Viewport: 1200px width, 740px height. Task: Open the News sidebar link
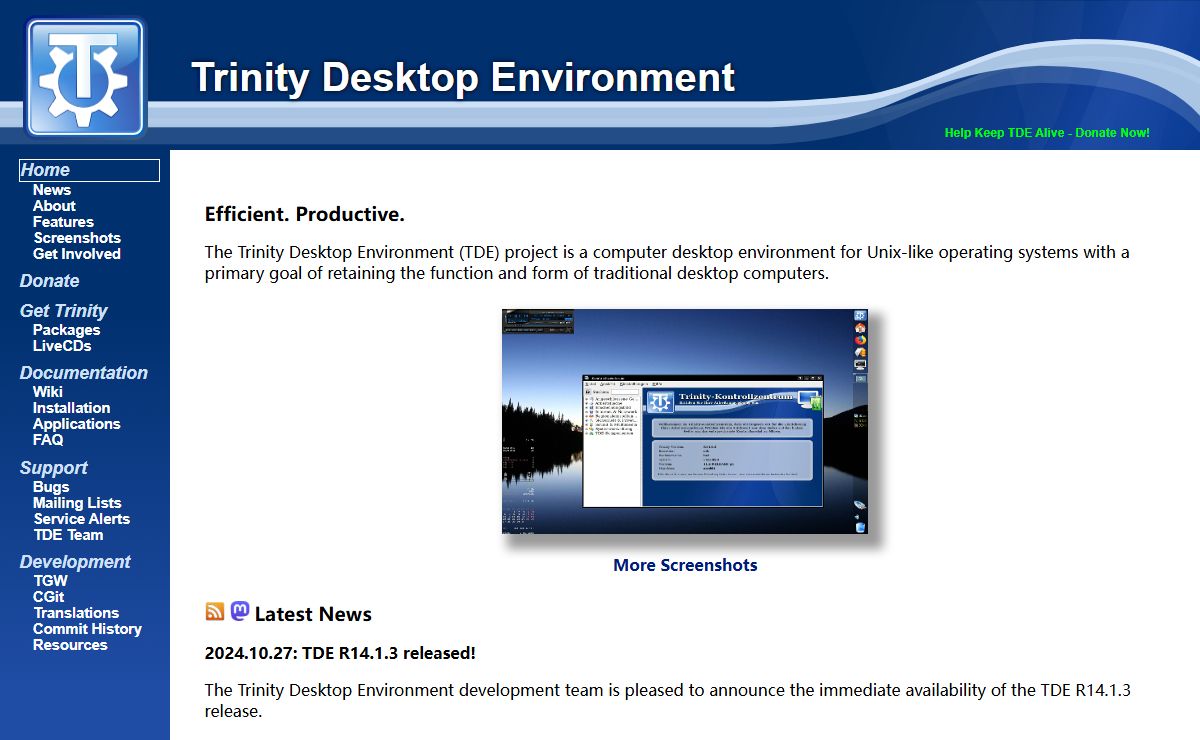tap(52, 190)
